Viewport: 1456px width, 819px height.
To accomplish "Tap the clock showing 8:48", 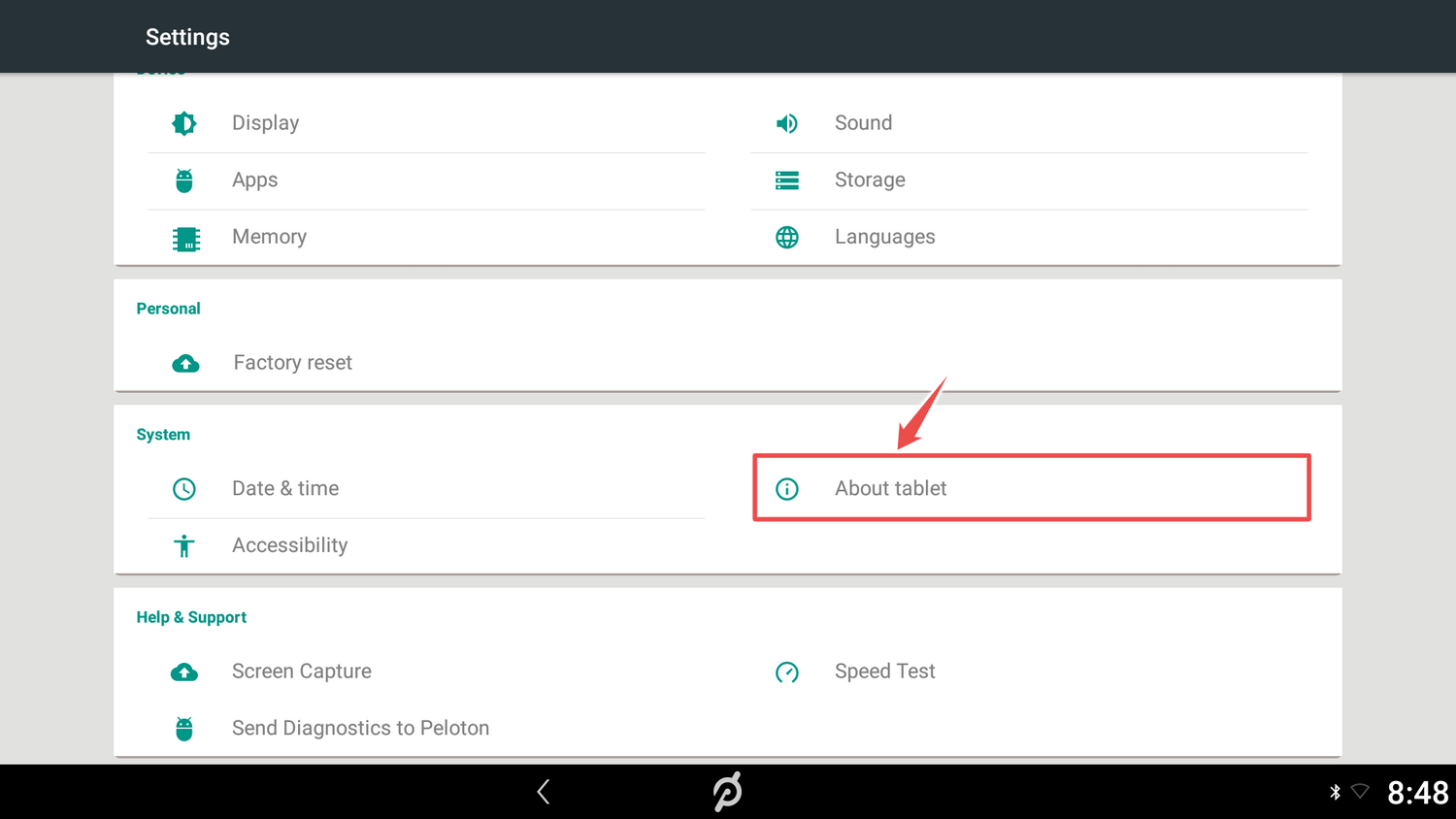I will (1417, 793).
